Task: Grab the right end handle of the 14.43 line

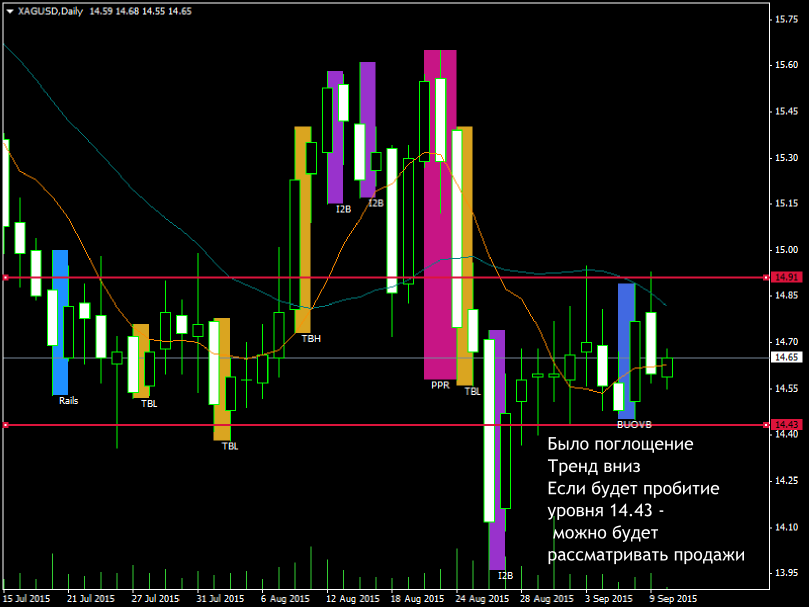Action: click(x=766, y=425)
